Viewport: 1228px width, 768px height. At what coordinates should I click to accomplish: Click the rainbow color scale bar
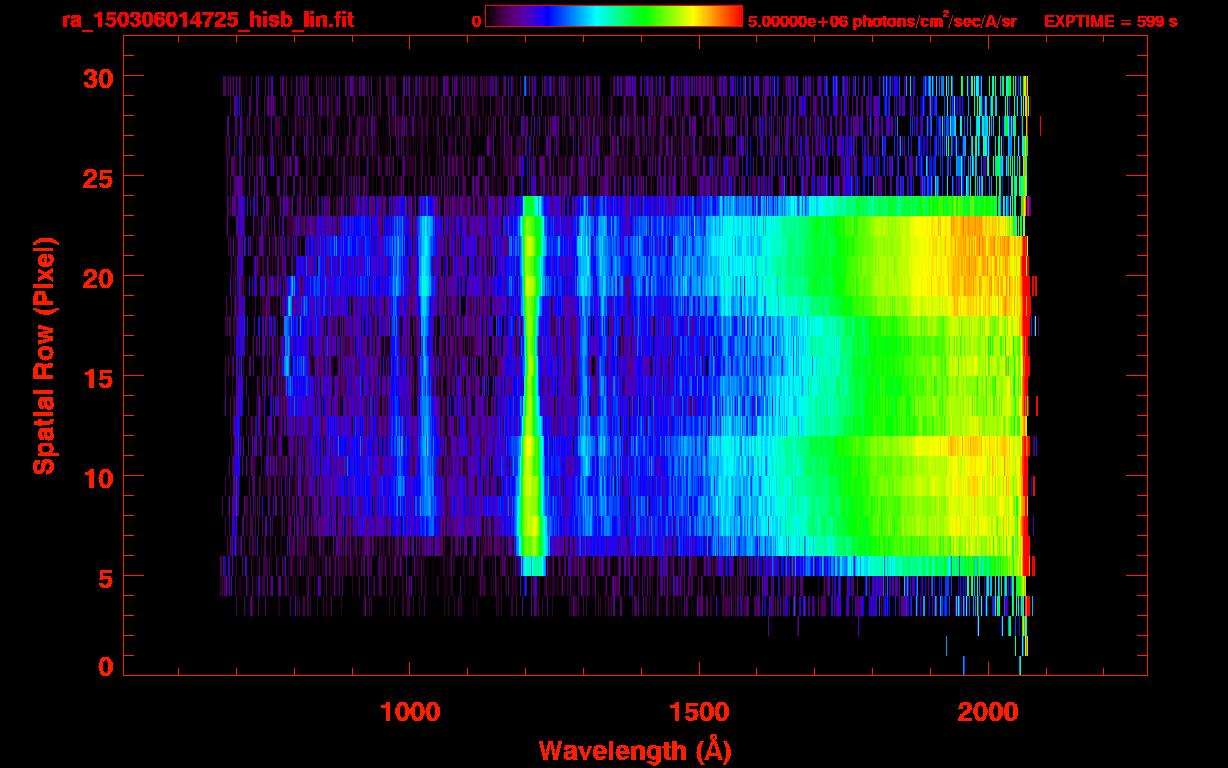614,16
